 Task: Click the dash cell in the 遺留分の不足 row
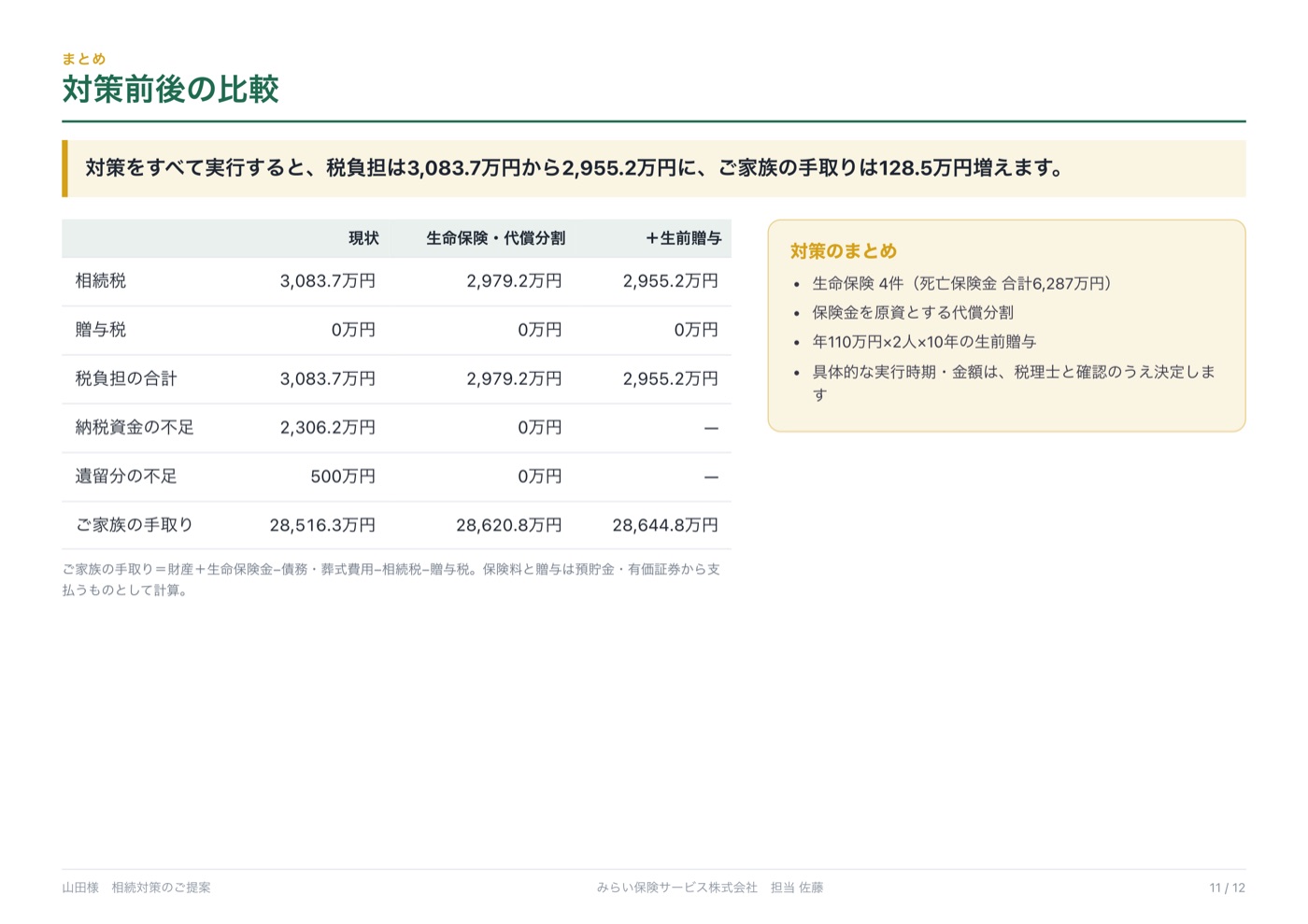point(711,476)
